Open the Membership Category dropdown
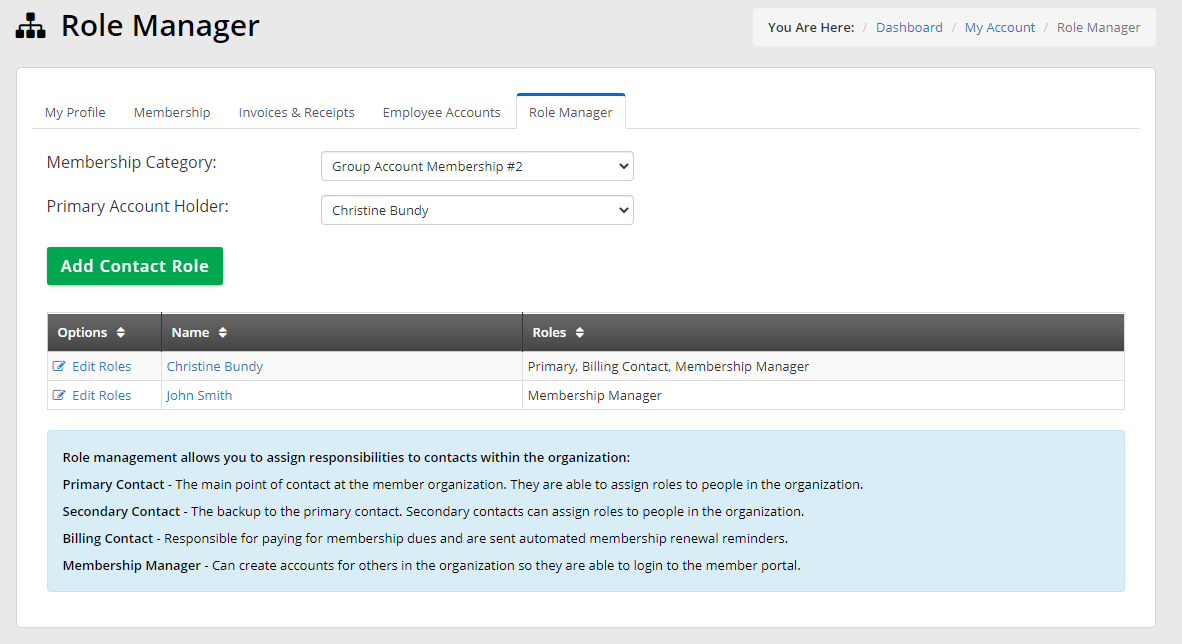Screen dimensions: 1182x644 coord(477,167)
